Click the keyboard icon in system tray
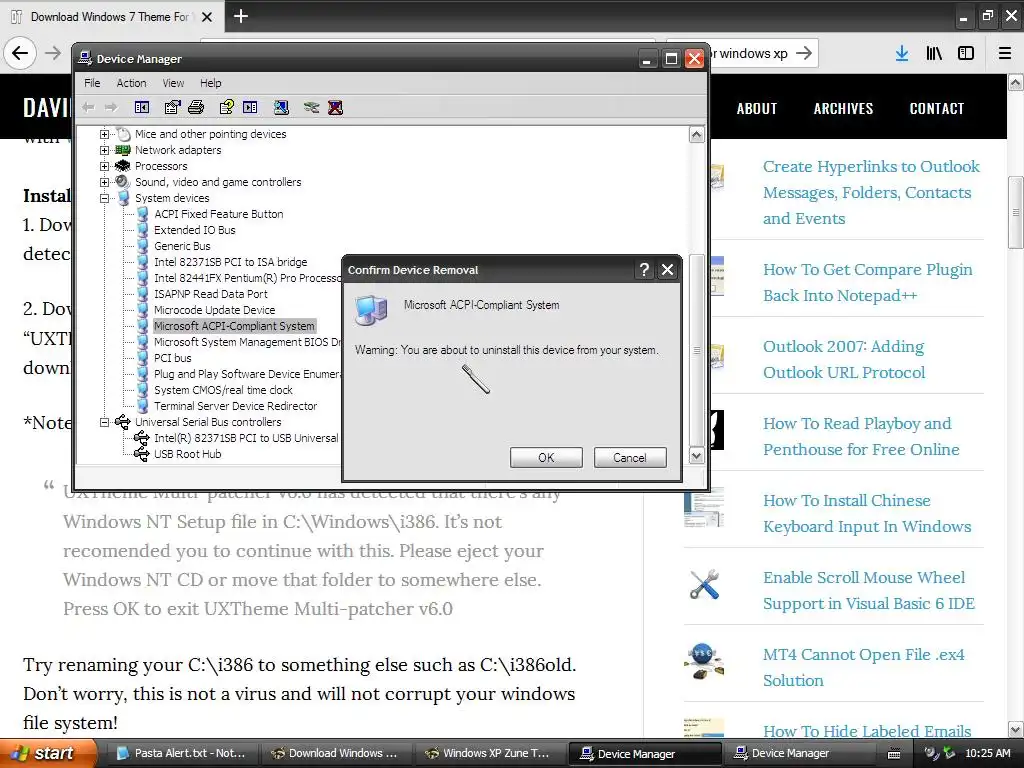This screenshot has width=1024, height=768. click(894, 754)
